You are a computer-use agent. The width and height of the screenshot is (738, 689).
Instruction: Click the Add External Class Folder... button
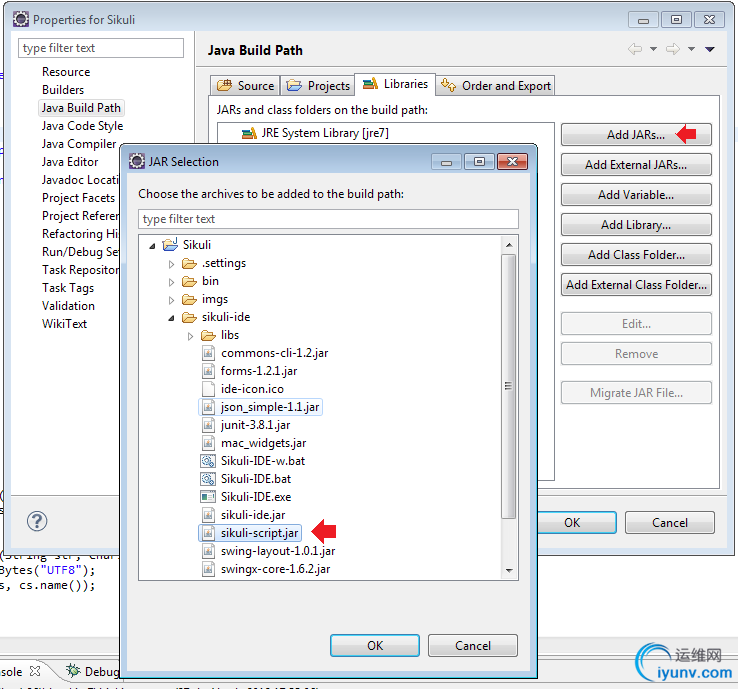636,285
